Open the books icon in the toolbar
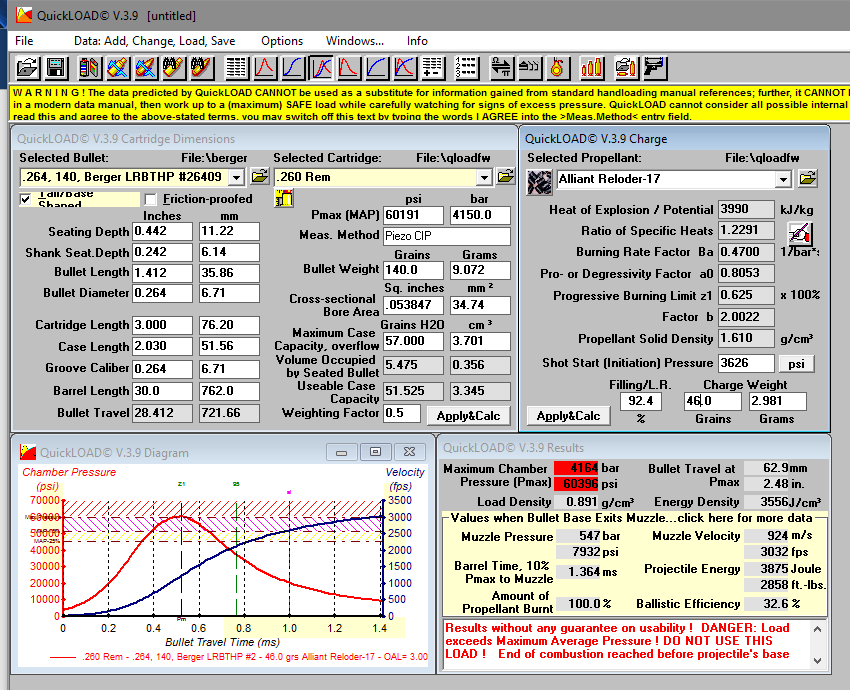This screenshot has height=690, width=850. [x=89, y=68]
